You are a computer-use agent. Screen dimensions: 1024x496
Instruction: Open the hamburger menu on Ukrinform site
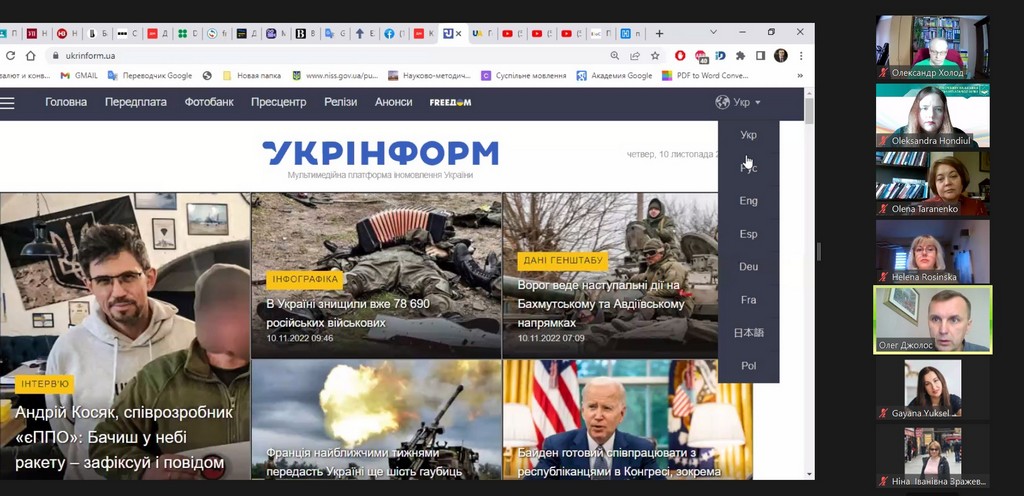pos(7,102)
